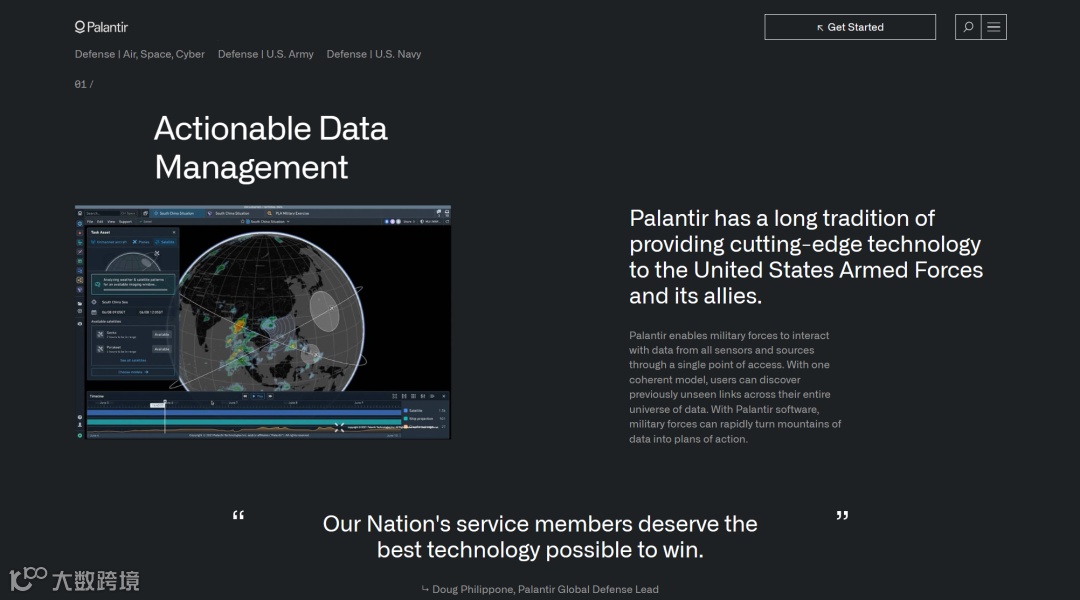Viewport: 1080px width, 600px height.
Task: Click the Get Started button
Action: pyautogui.click(x=850, y=27)
